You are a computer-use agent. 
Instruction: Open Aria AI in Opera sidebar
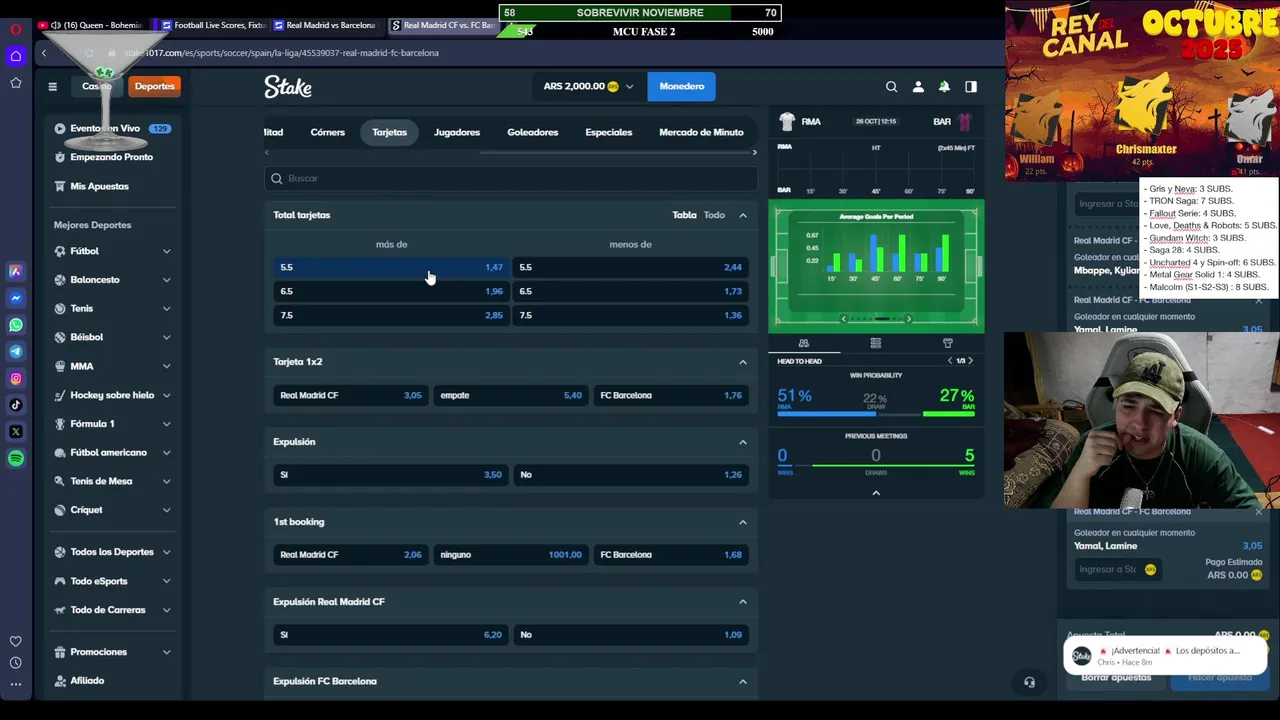[16, 271]
